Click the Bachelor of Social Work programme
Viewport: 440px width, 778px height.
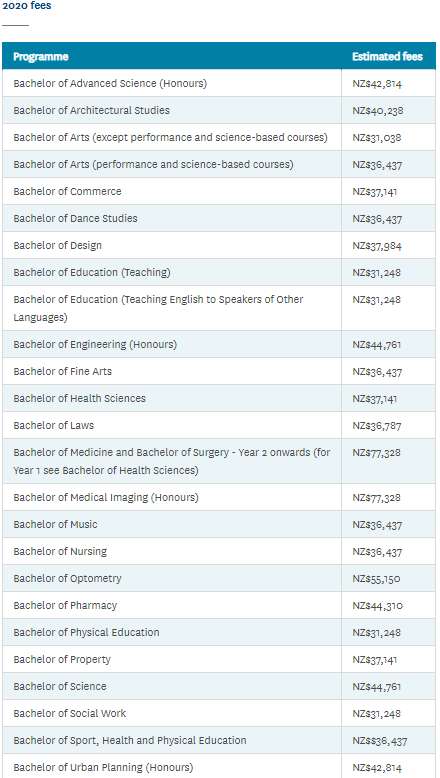pyautogui.click(x=69, y=713)
